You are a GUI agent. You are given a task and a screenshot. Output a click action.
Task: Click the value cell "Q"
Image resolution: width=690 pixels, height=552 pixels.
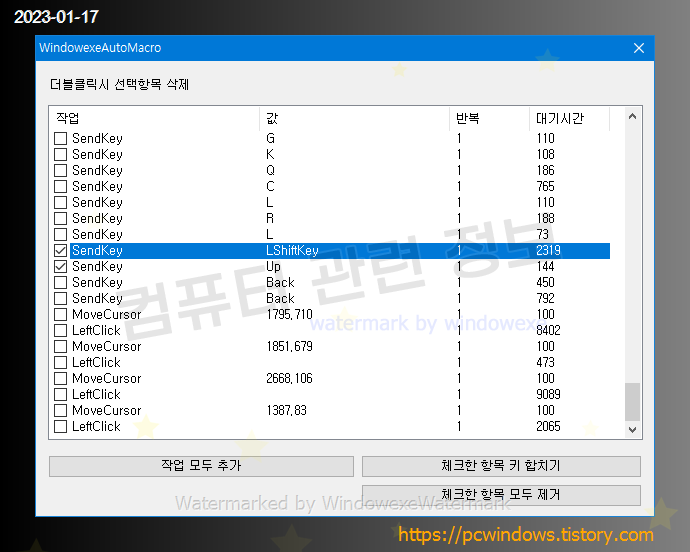[x=270, y=170]
